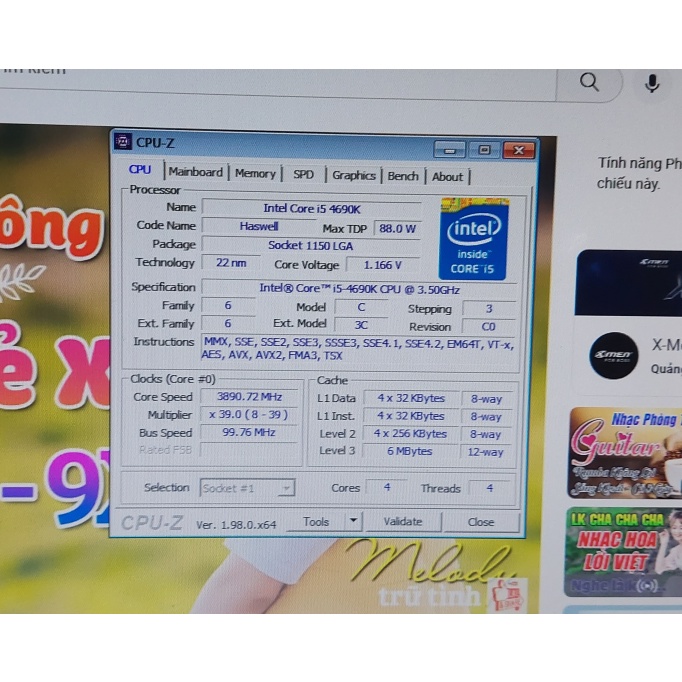The height and width of the screenshot is (682, 682).
Task: Open the Socket #1 selection dropdown
Action: point(247,488)
